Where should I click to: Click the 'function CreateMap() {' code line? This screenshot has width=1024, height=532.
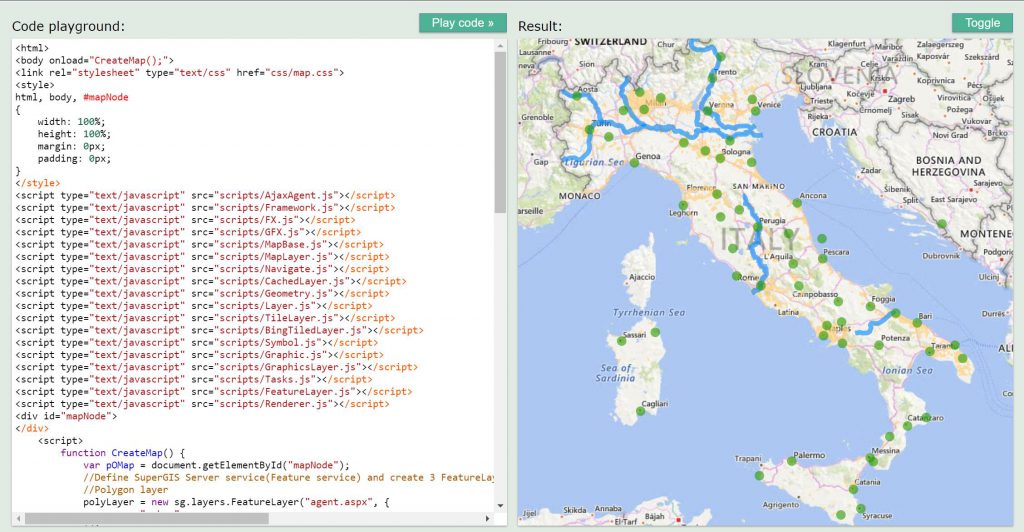coord(123,452)
